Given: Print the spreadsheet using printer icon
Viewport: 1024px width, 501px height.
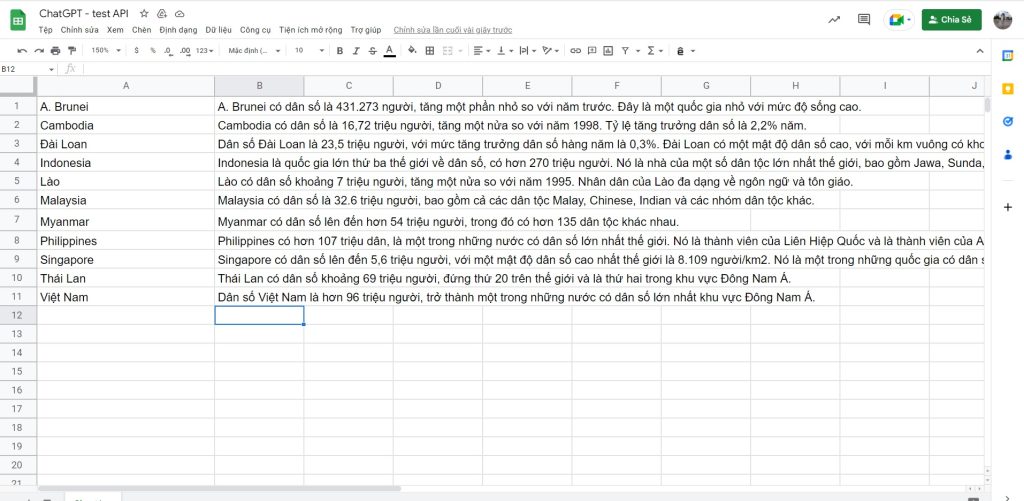Looking at the screenshot, I should click(x=55, y=50).
